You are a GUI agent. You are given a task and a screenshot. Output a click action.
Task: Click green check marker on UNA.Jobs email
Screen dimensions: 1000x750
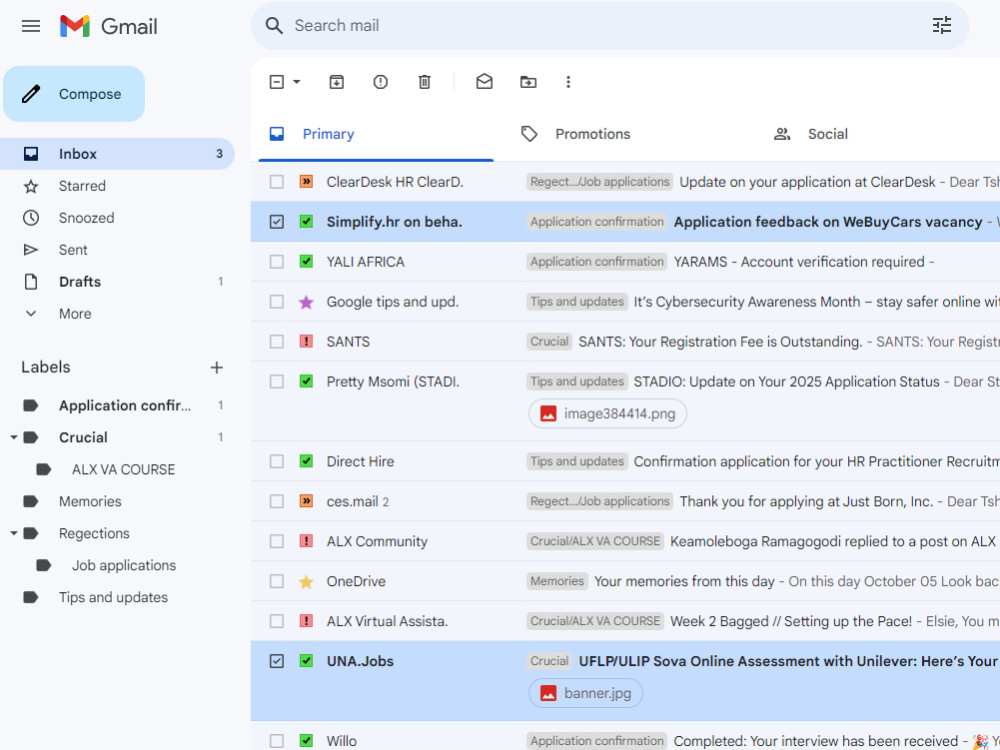[306, 661]
